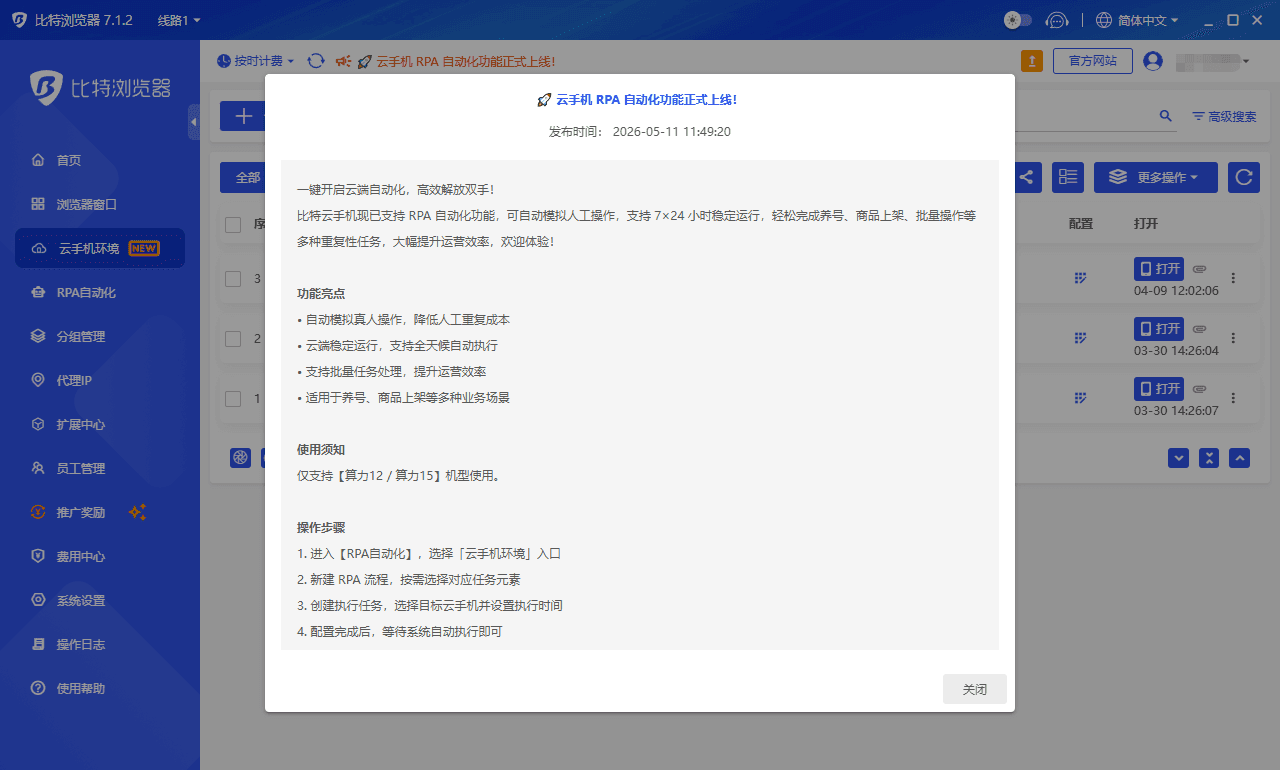Click the round icon at bottom left of table

pyautogui.click(x=241, y=457)
